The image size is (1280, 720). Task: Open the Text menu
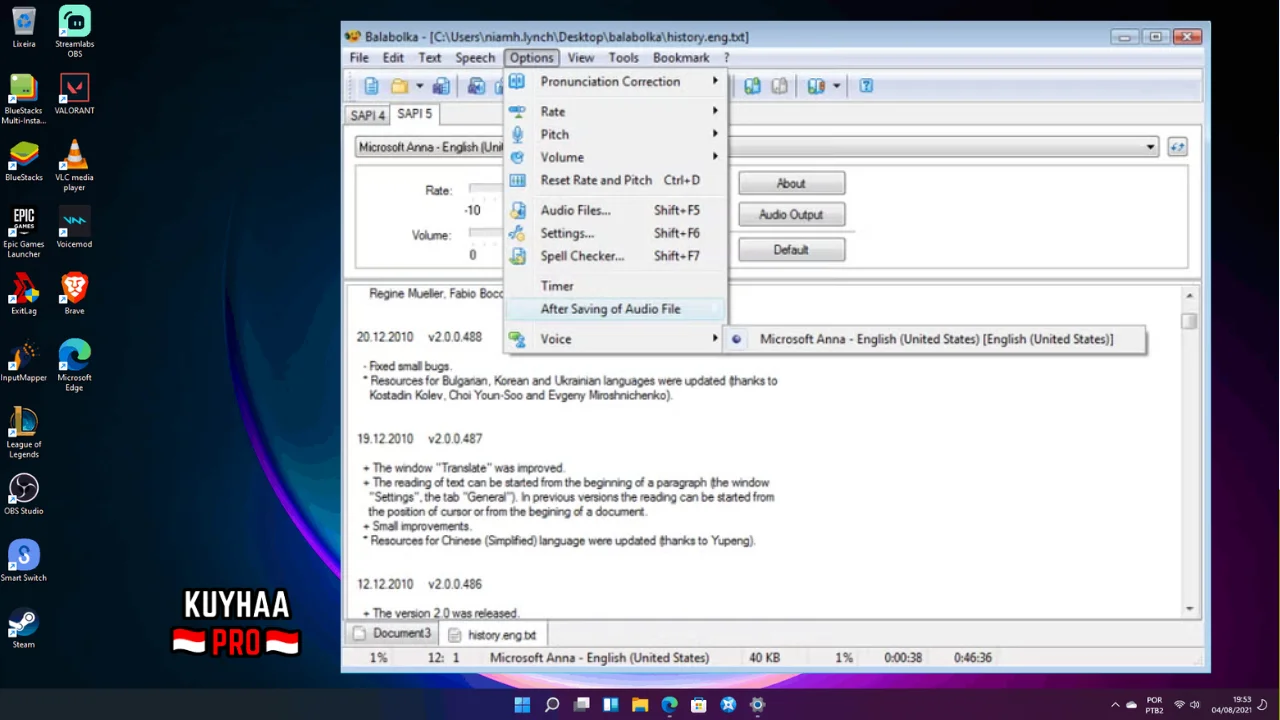point(430,58)
